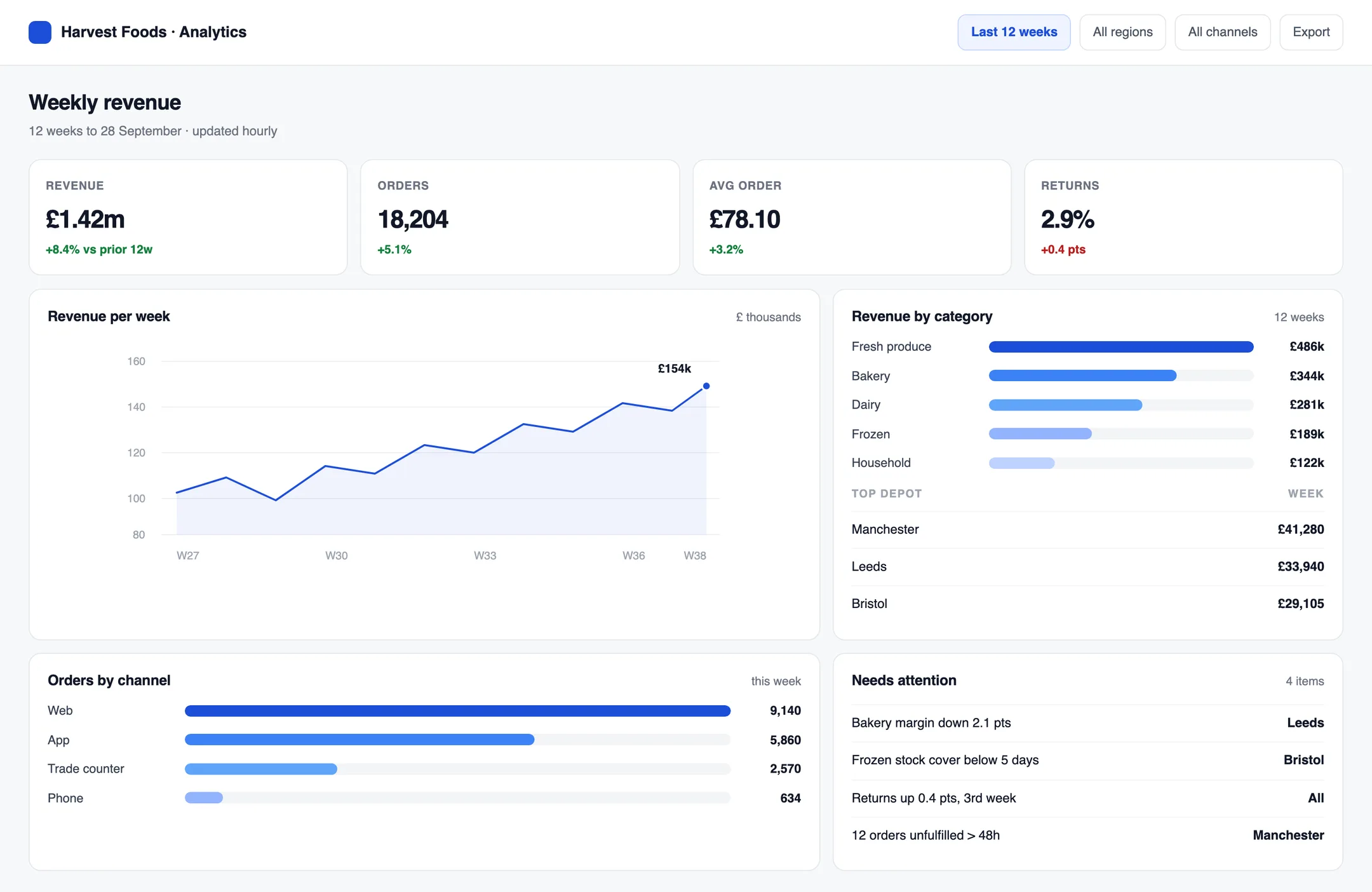Click the £486k Fresh produce value
The width and height of the screenshot is (1372, 892).
pos(1307,347)
